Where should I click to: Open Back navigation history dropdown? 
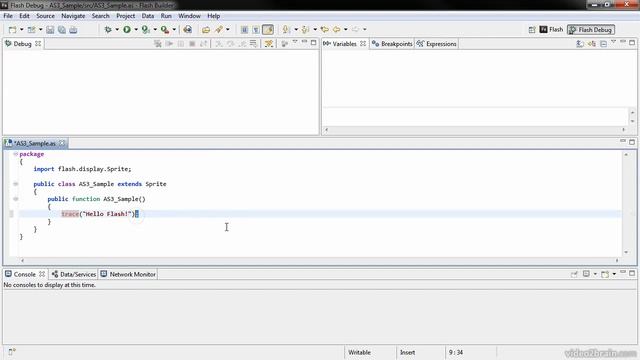coord(345,29)
